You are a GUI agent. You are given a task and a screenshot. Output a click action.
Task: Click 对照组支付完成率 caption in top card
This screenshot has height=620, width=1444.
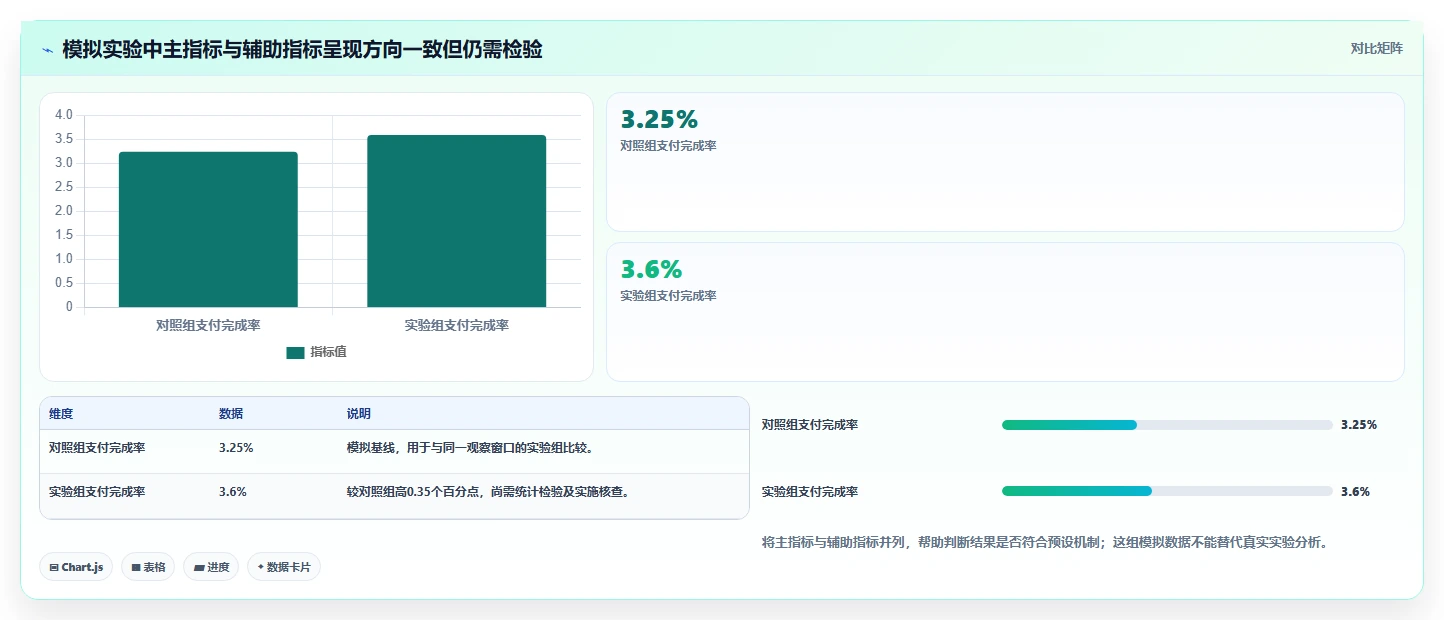click(668, 146)
